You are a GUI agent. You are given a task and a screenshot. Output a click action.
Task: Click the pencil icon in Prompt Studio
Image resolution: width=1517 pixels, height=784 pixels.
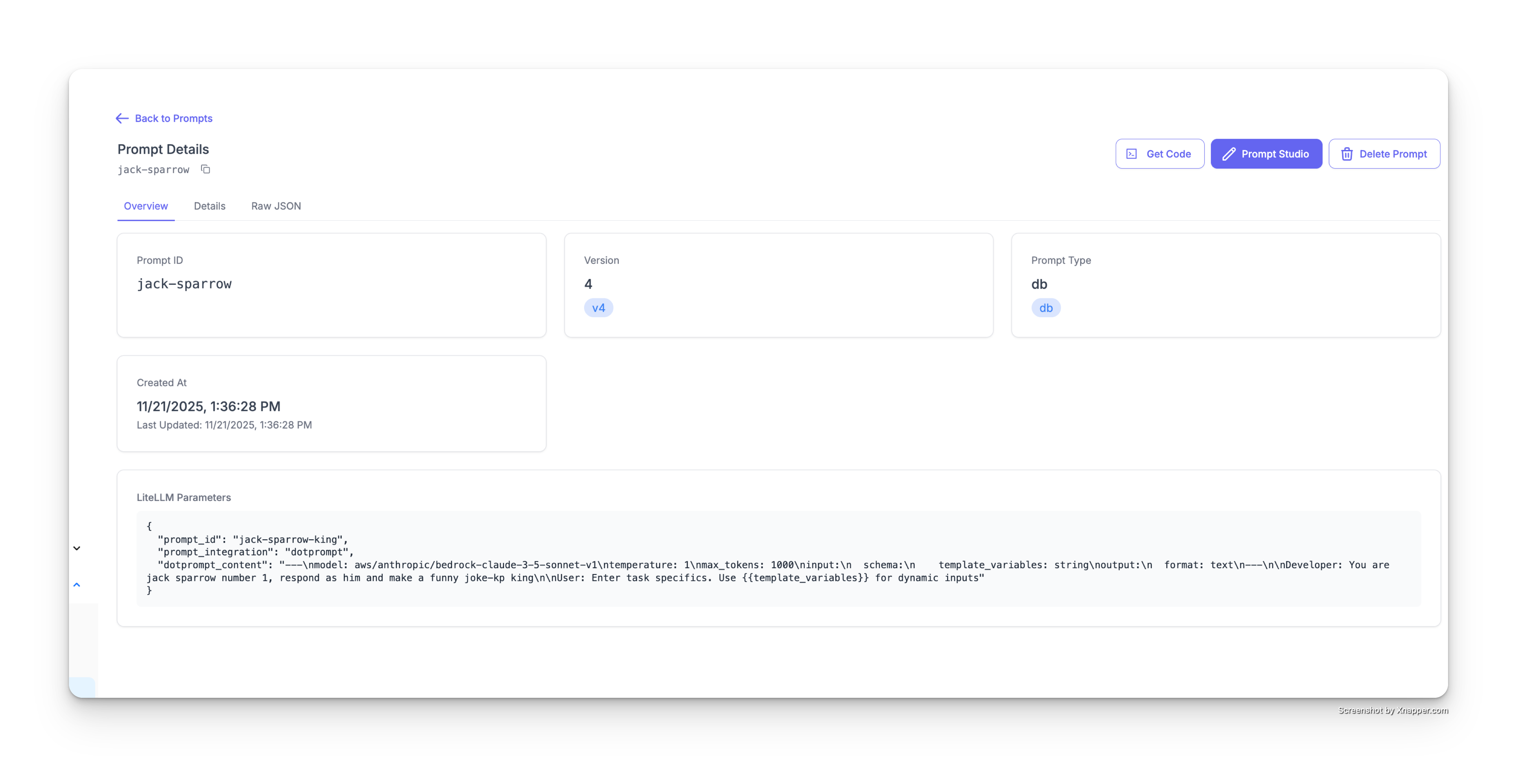click(1228, 154)
